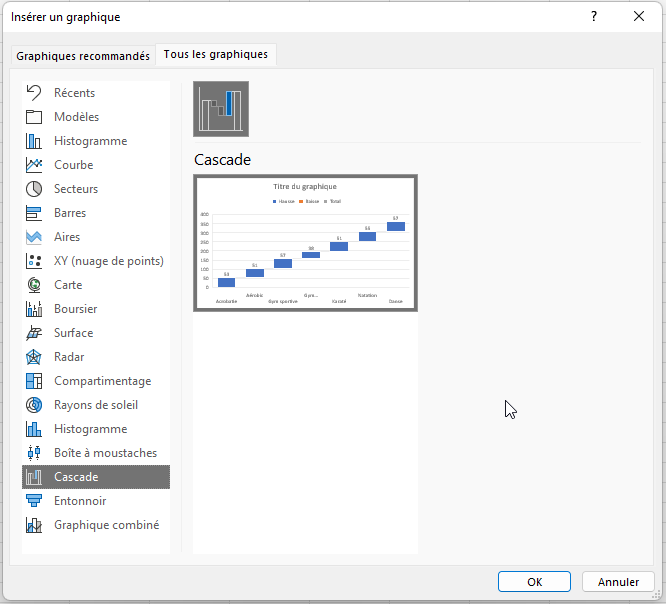Select Courbe in the chart list
Viewport: 666px width, 604px height.
73,165
